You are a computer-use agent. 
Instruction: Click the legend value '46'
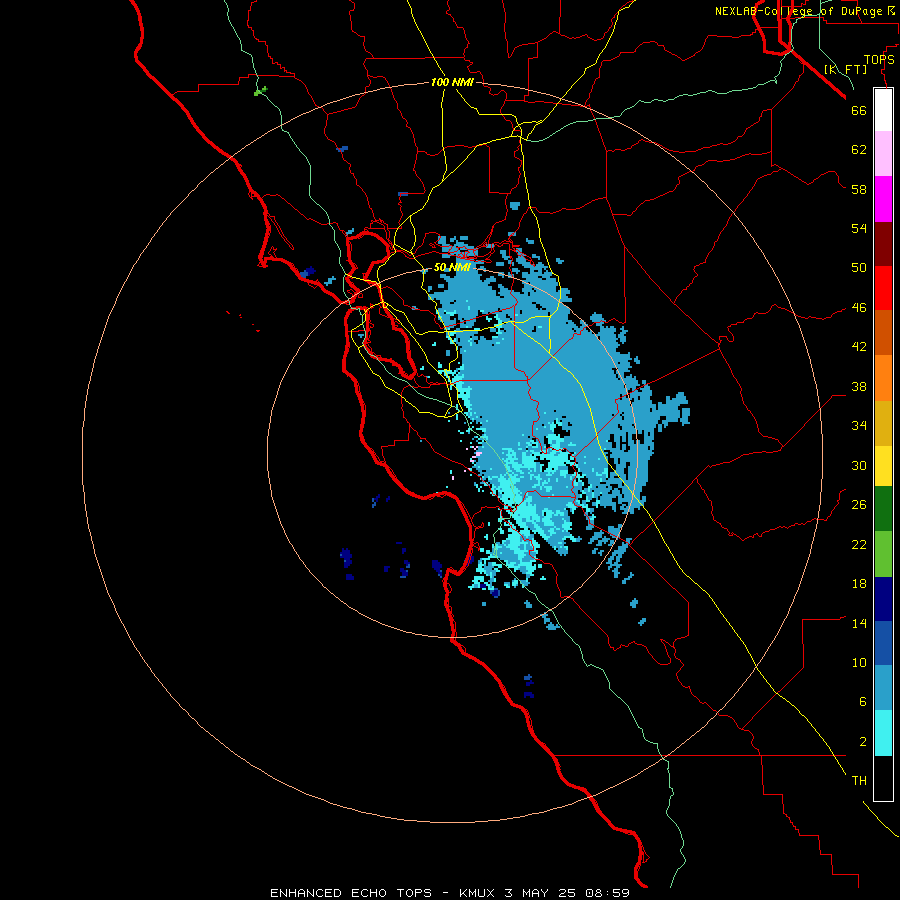click(859, 308)
